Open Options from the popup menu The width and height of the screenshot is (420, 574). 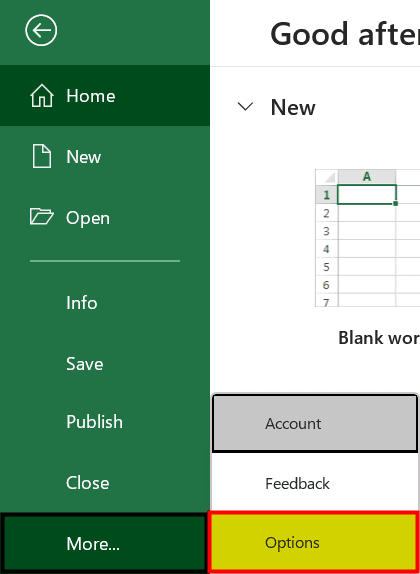pos(313,543)
